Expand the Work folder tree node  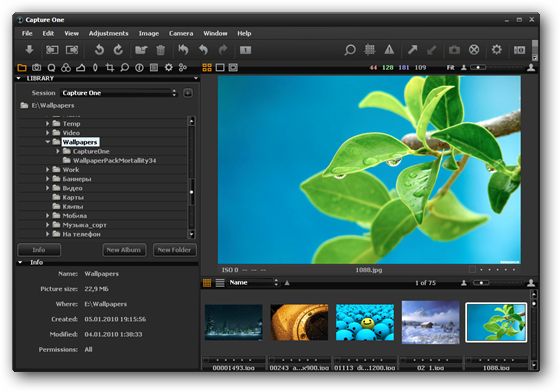(48, 170)
